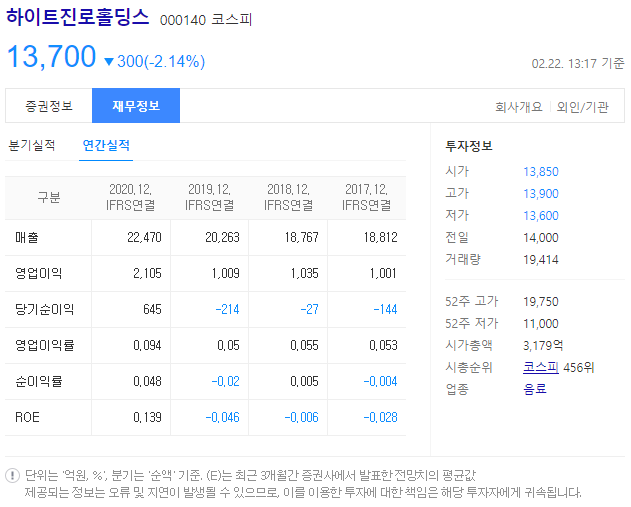The width and height of the screenshot is (631, 507).
Task: Click the 당기순이익 row label
Action: point(44,309)
